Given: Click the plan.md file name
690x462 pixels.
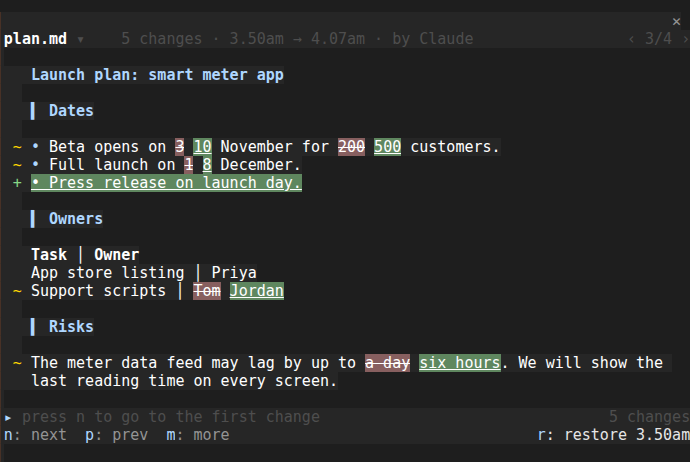Looking at the screenshot, I should (x=35, y=39).
